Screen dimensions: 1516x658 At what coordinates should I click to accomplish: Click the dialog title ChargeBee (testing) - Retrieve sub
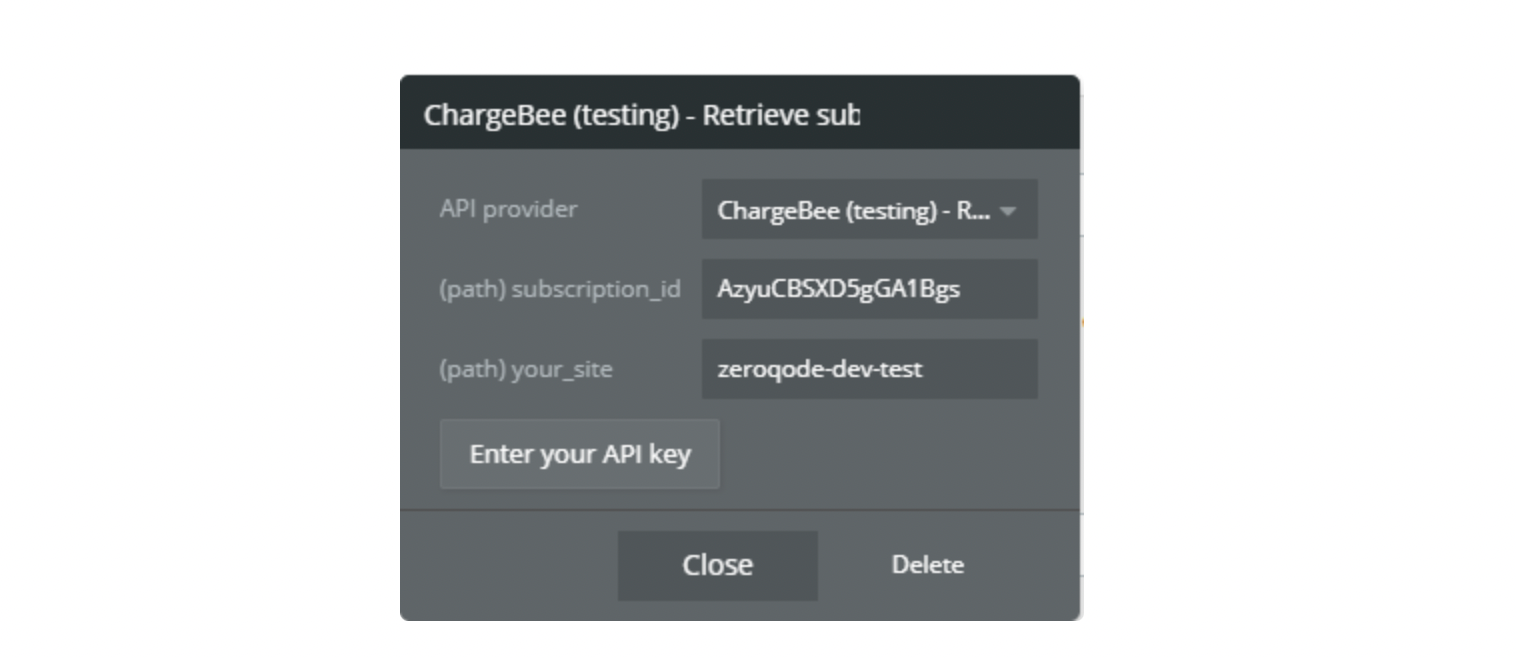641,115
